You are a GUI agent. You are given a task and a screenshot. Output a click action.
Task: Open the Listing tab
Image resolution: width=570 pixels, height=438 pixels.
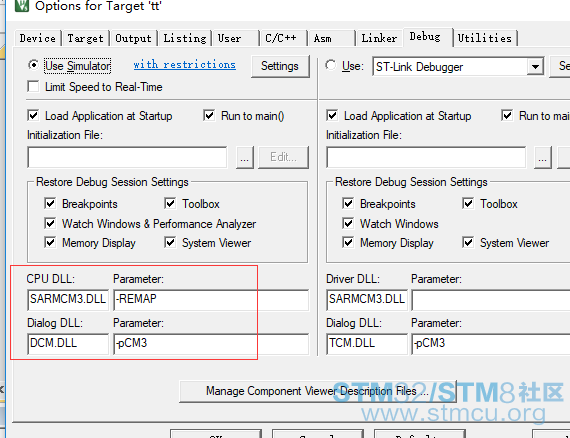pos(185,38)
